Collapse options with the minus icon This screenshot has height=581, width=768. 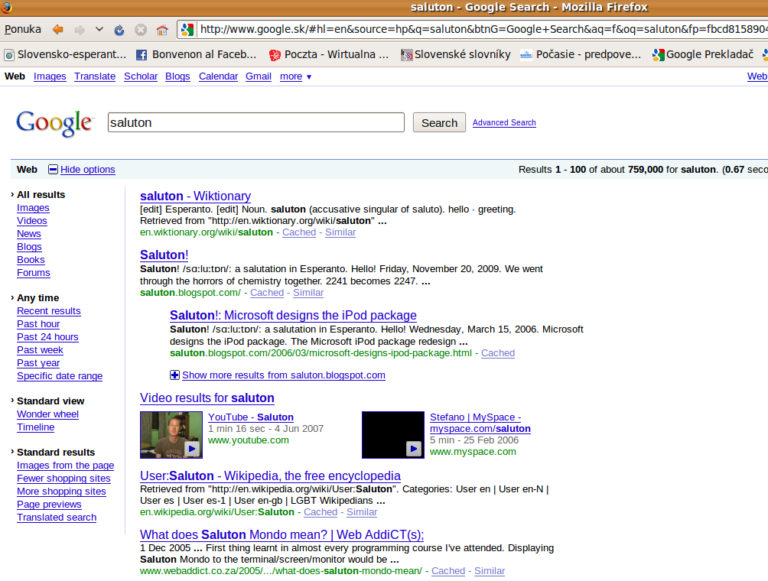pos(53,169)
